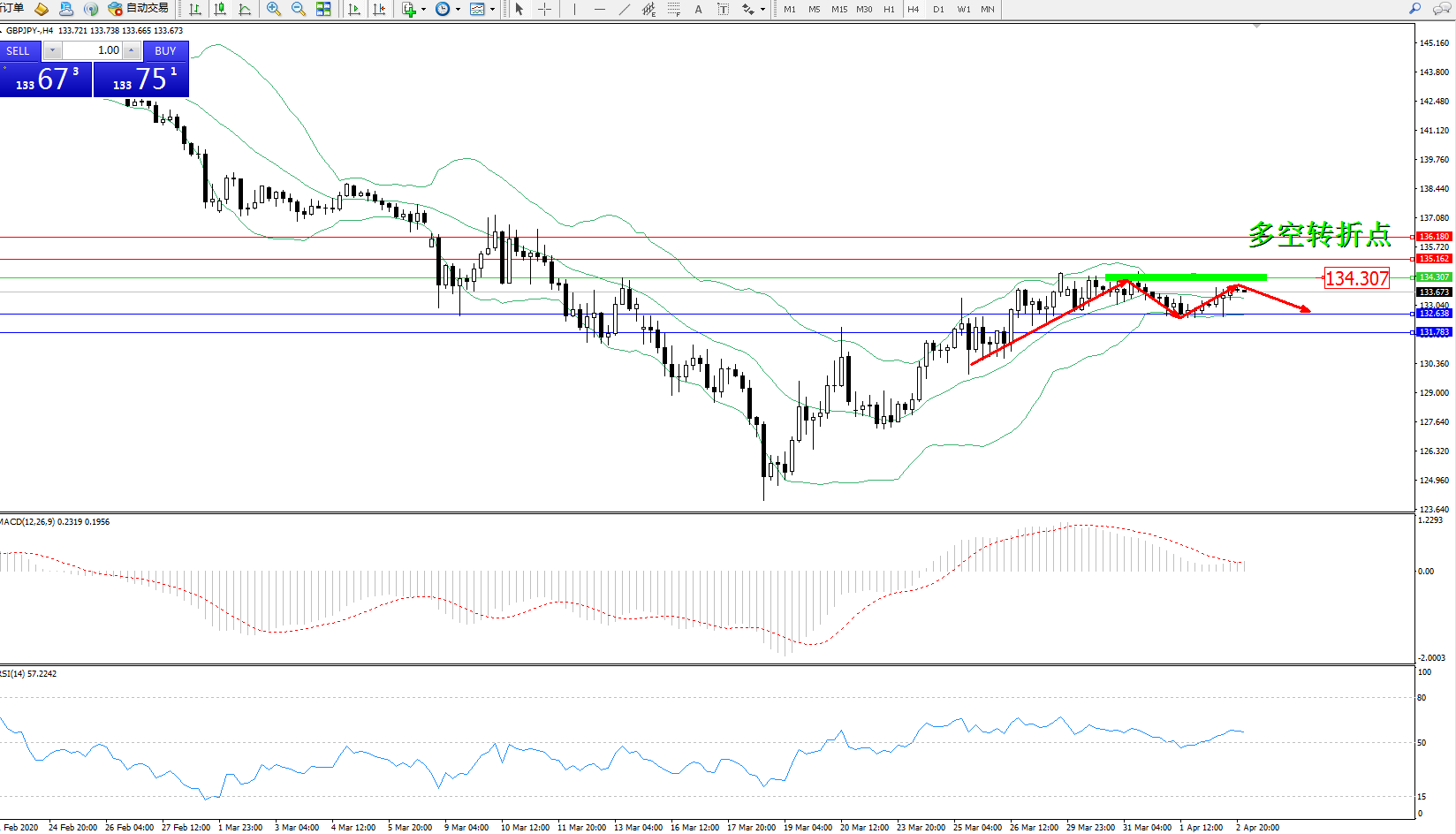Switch to the D1 timeframe
This screenshot has width=1456, height=834.
point(938,9)
